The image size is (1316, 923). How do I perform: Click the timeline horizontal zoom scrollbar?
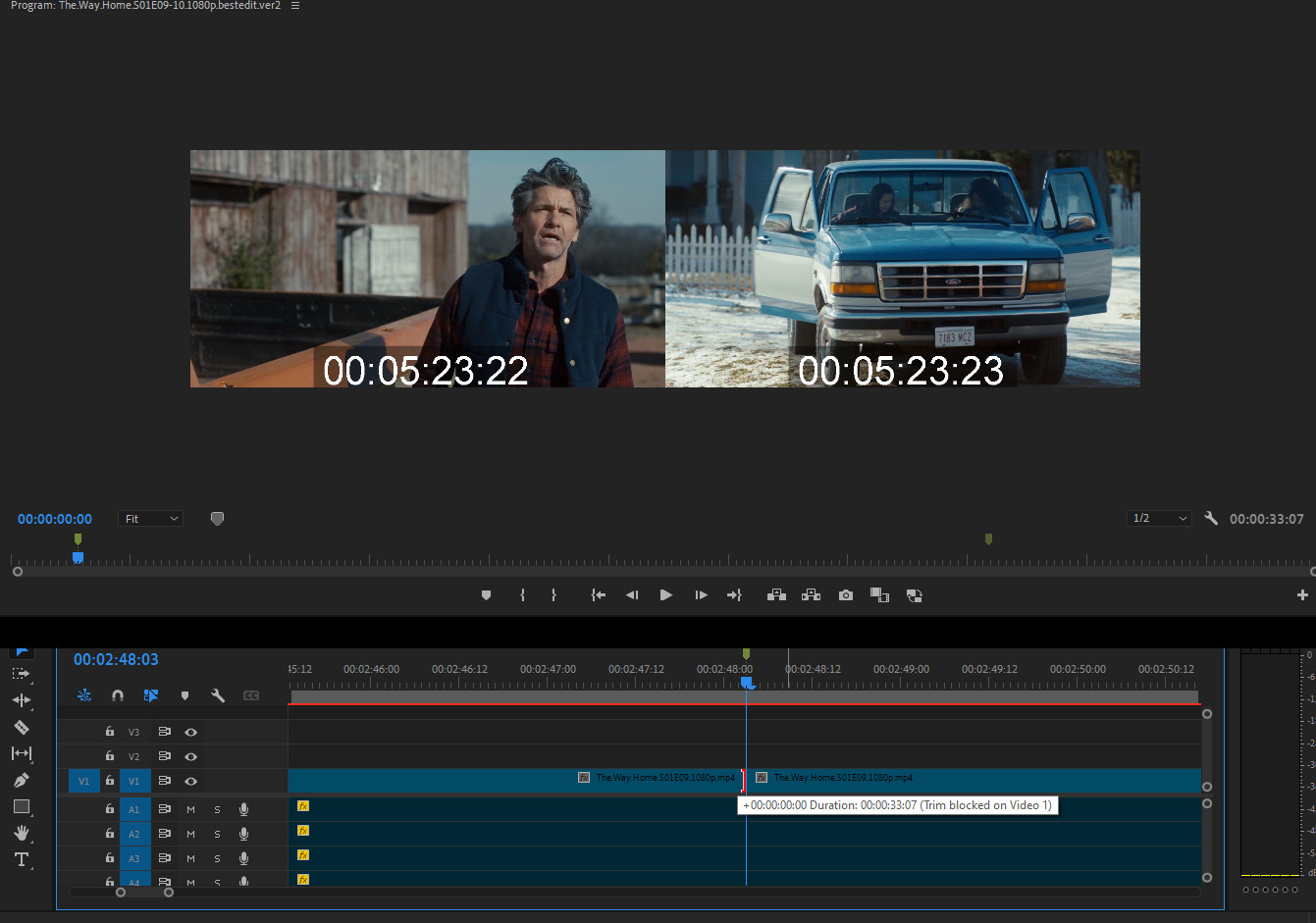coord(144,893)
